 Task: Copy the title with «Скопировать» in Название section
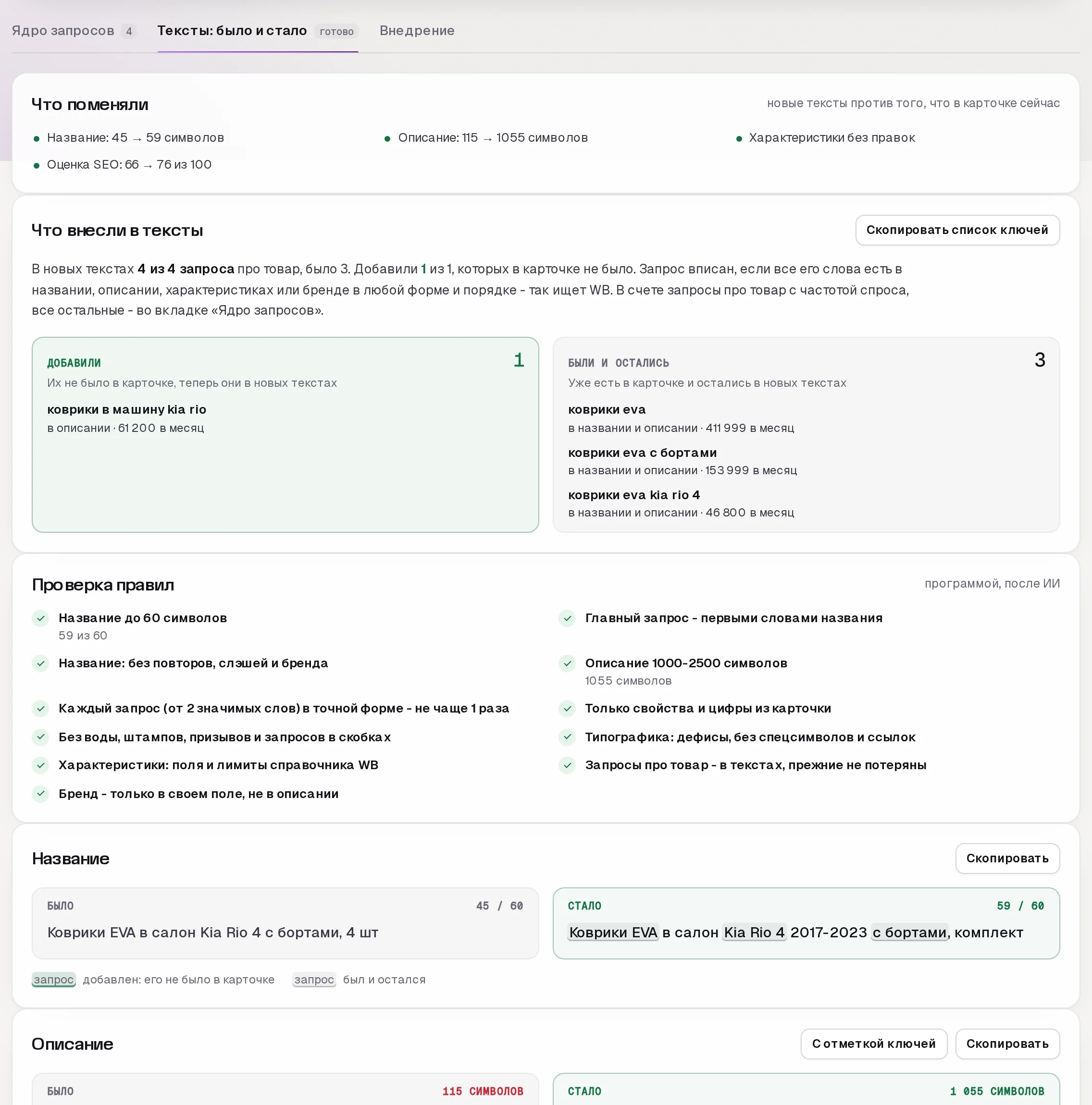click(1007, 858)
